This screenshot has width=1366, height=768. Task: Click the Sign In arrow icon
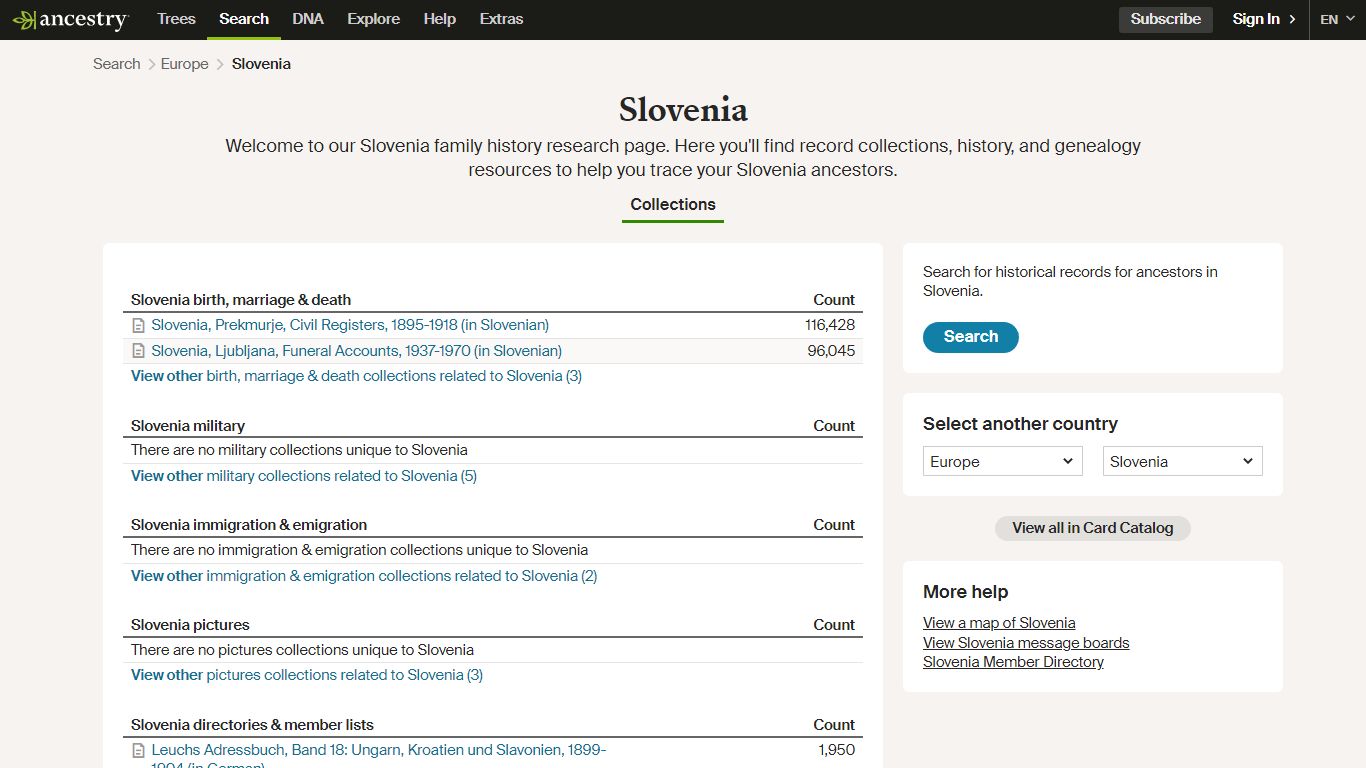pos(1292,19)
